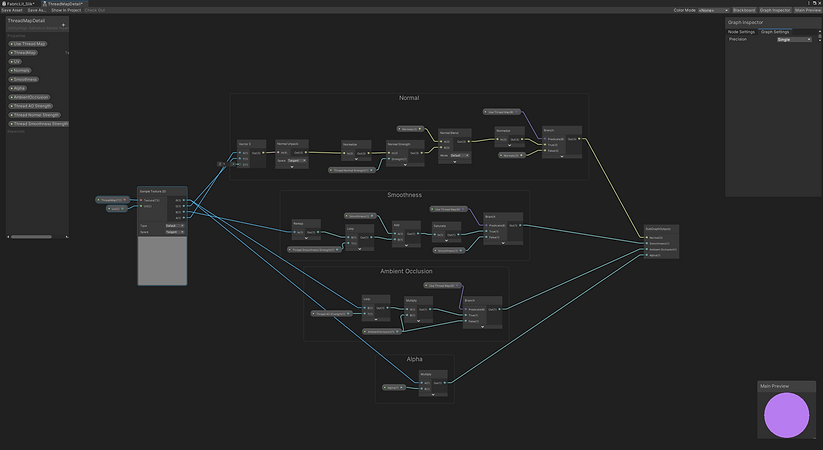The image size is (823, 450).
Task: Select the UV blackboard property
Action: pos(15,61)
